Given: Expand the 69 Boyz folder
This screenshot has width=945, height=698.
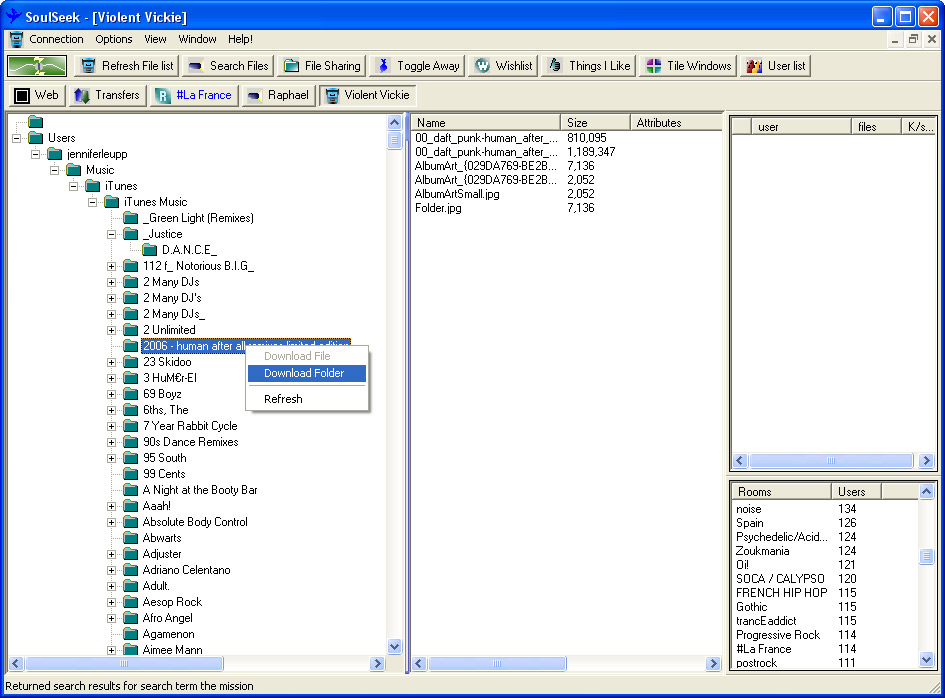Looking at the screenshot, I should (111, 394).
